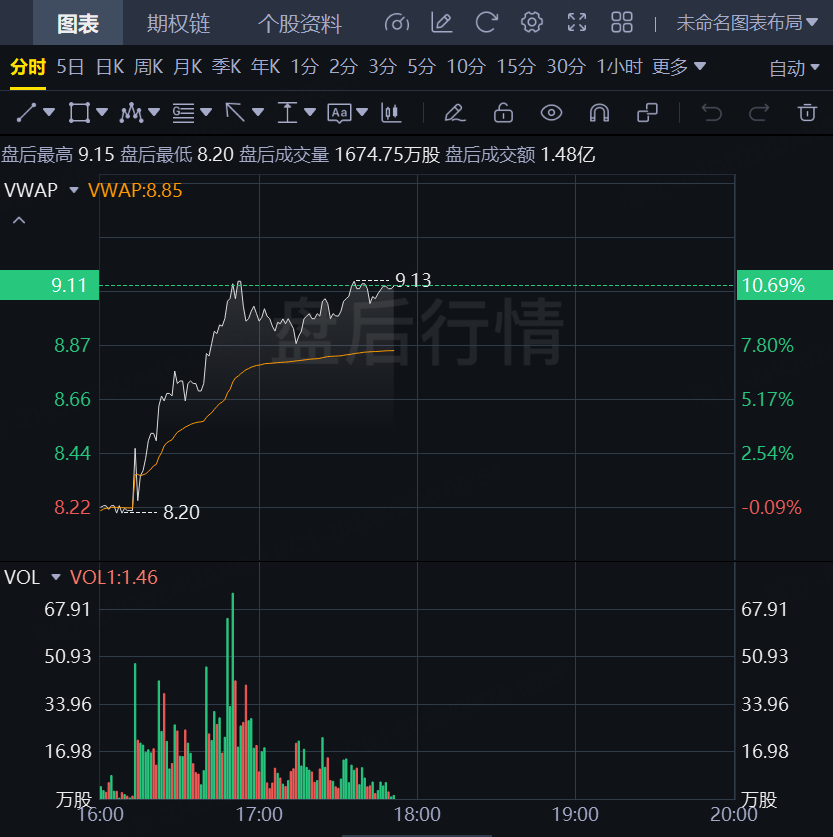833x837 pixels.
Task: Delete drawings with the trash icon
Action: [807, 112]
